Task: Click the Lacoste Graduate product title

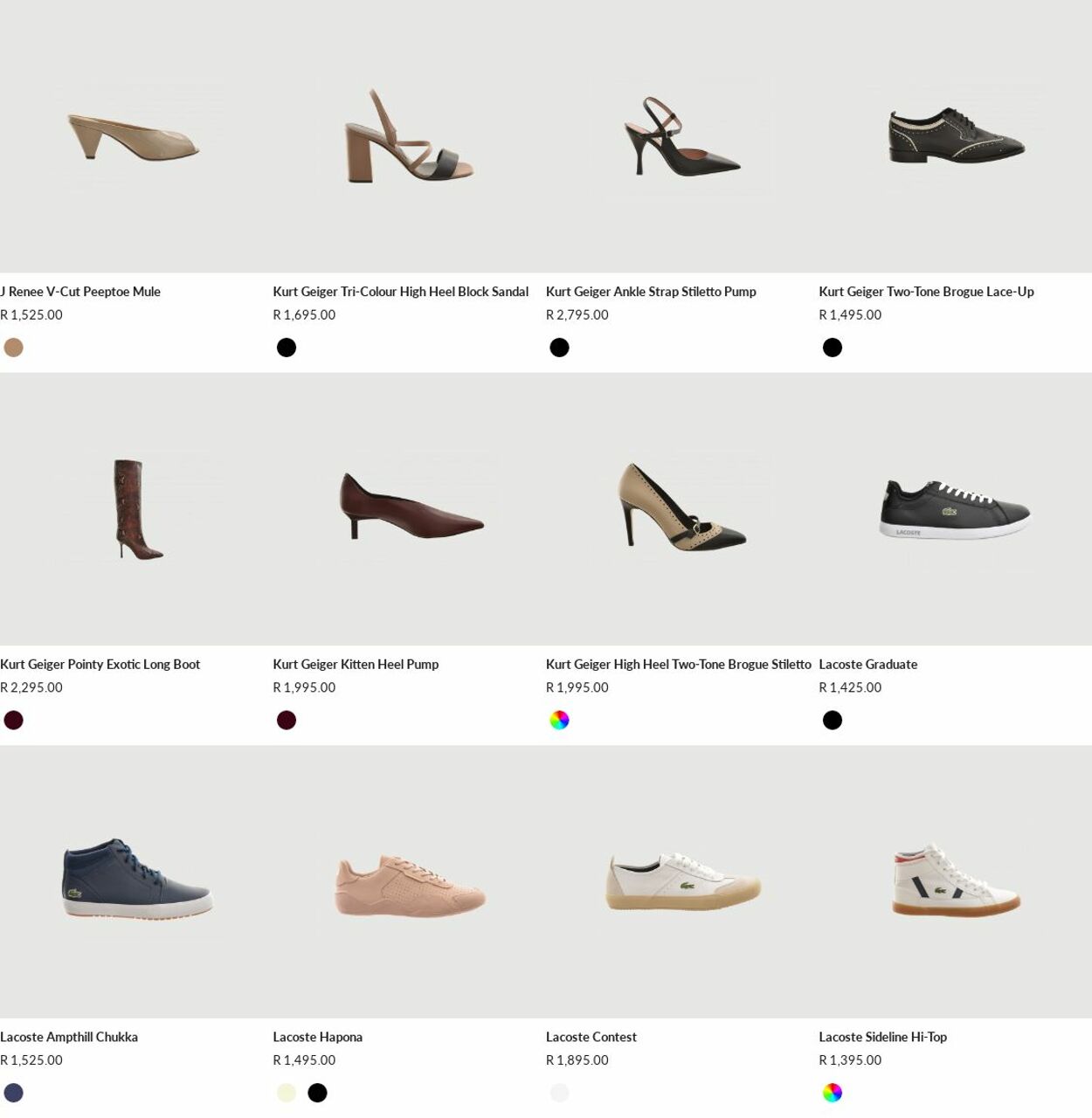Action: pos(868,665)
